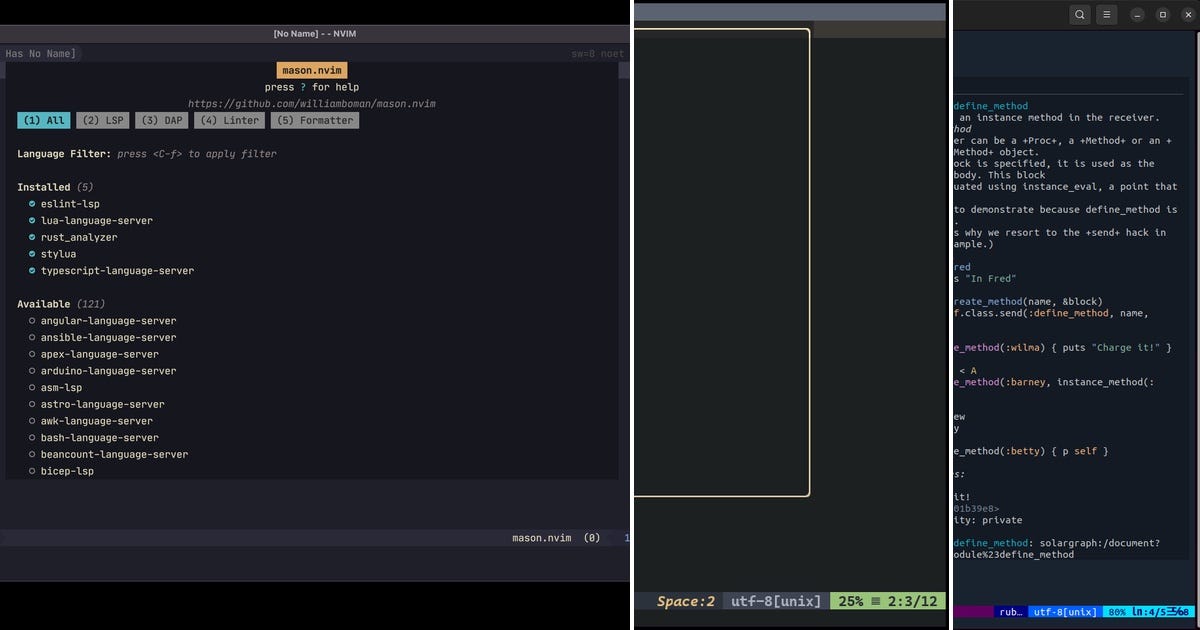Click the 'press ? for help' hint
The image size is (1200, 630).
(312, 87)
